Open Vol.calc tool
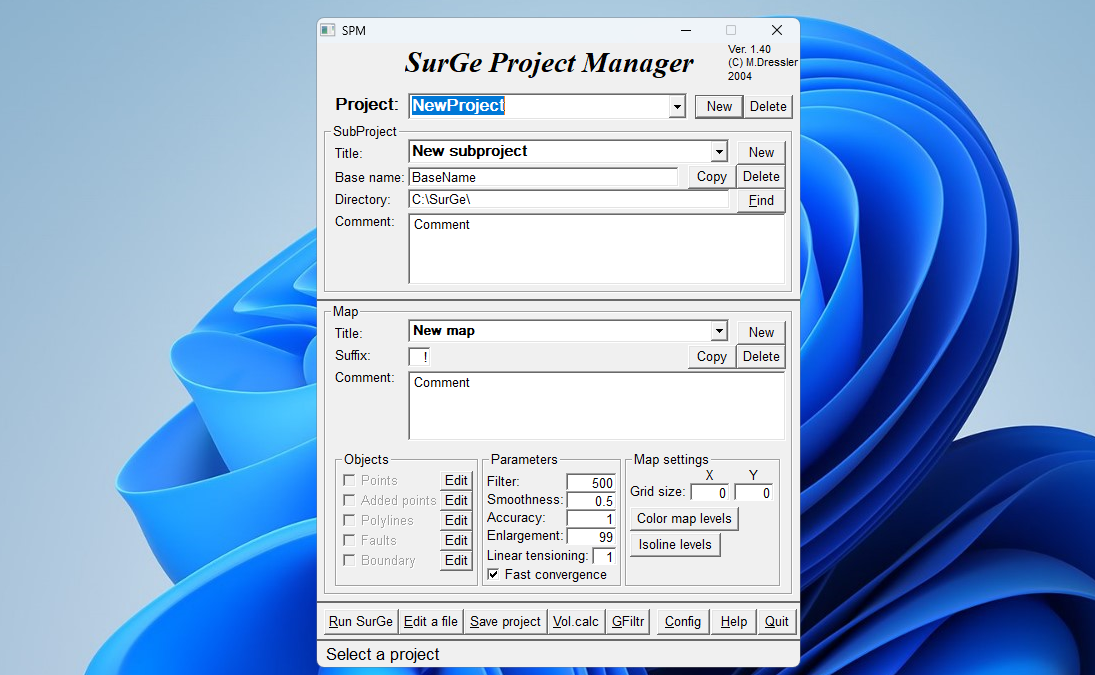 575,621
